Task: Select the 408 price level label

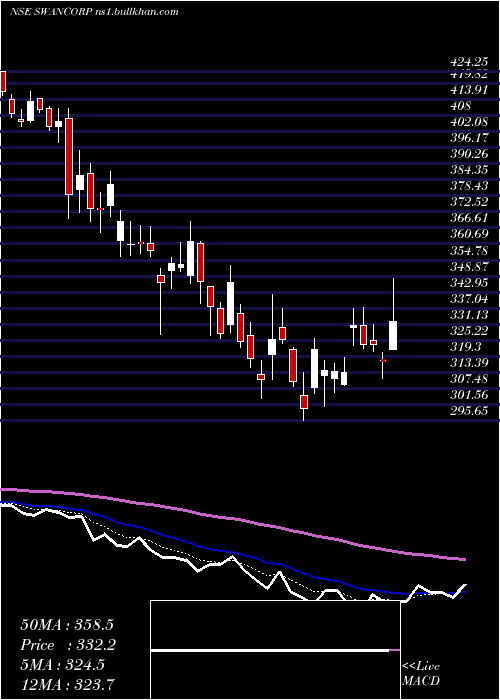Action: 461,106
